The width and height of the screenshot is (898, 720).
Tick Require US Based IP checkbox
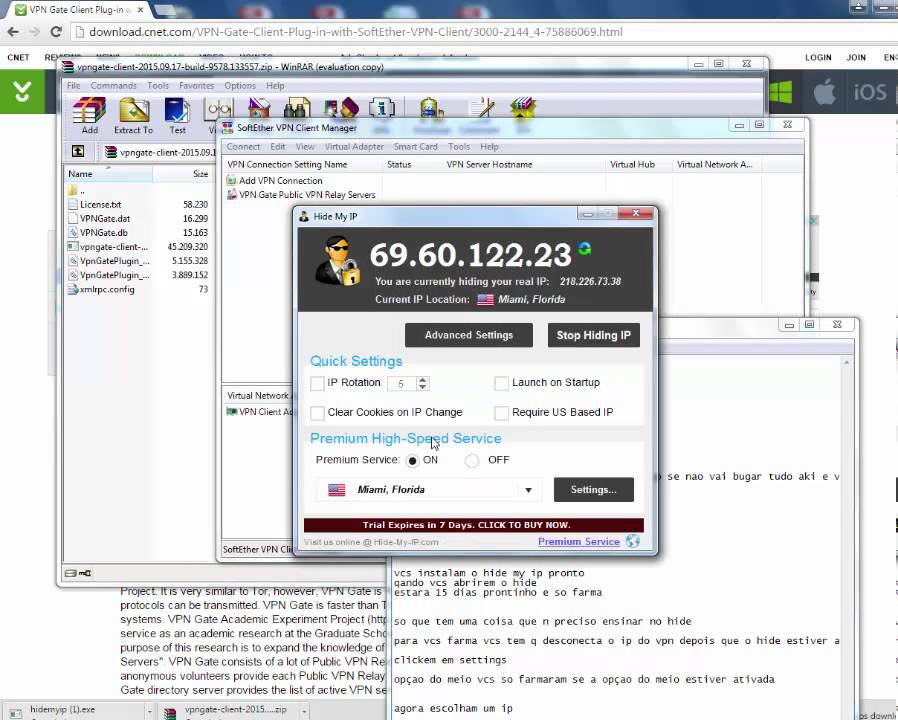(x=501, y=412)
